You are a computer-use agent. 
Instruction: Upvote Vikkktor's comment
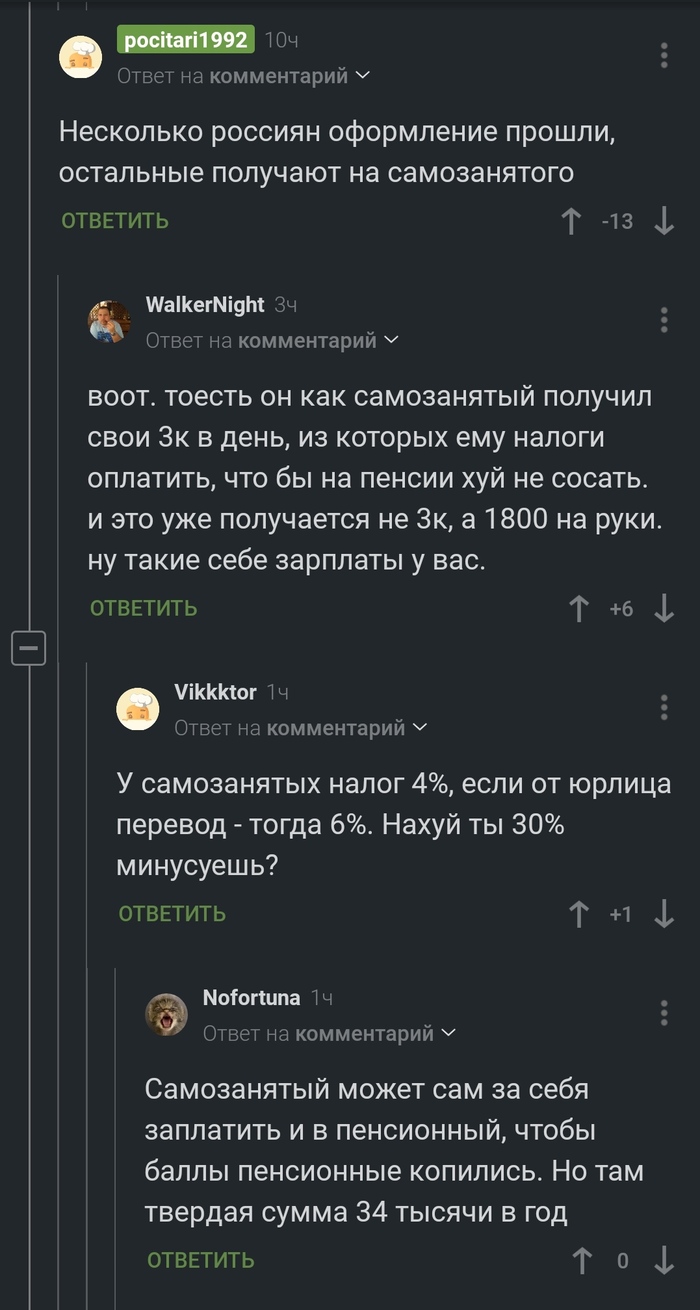579,914
